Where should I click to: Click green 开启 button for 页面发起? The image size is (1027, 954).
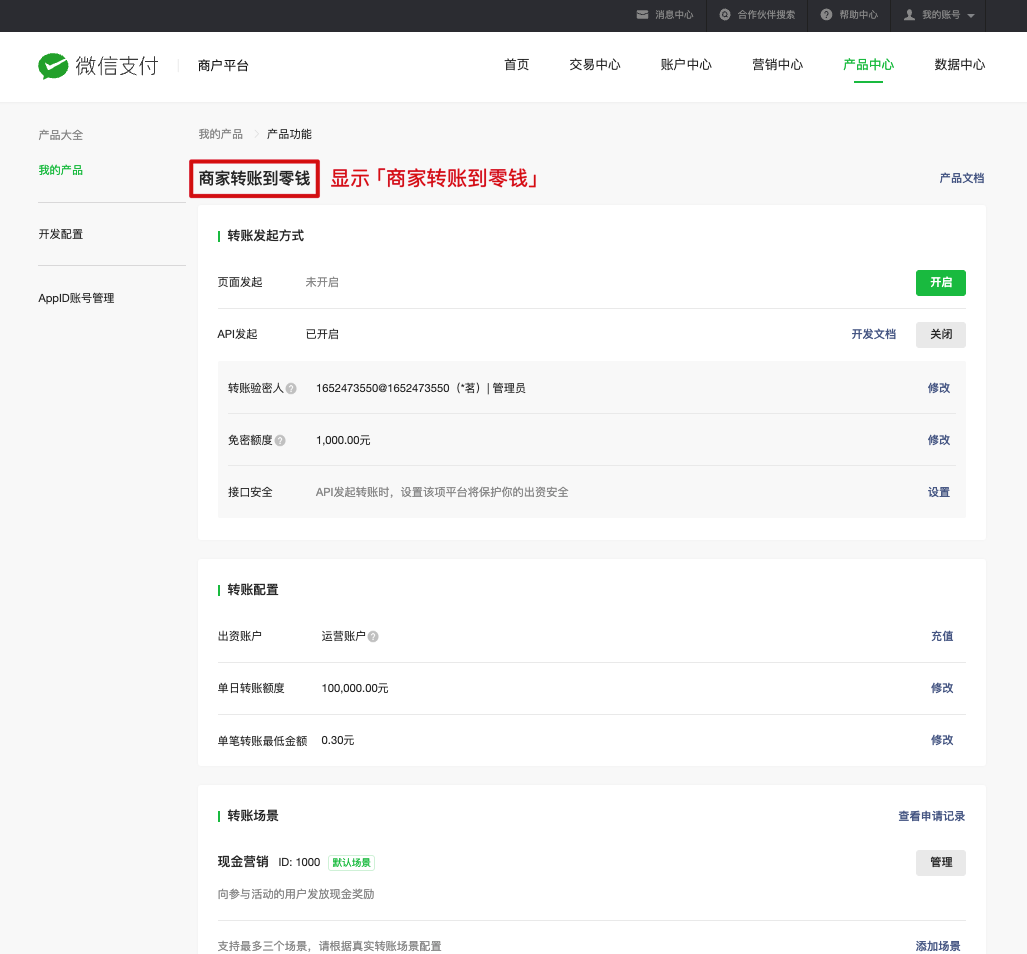point(941,283)
